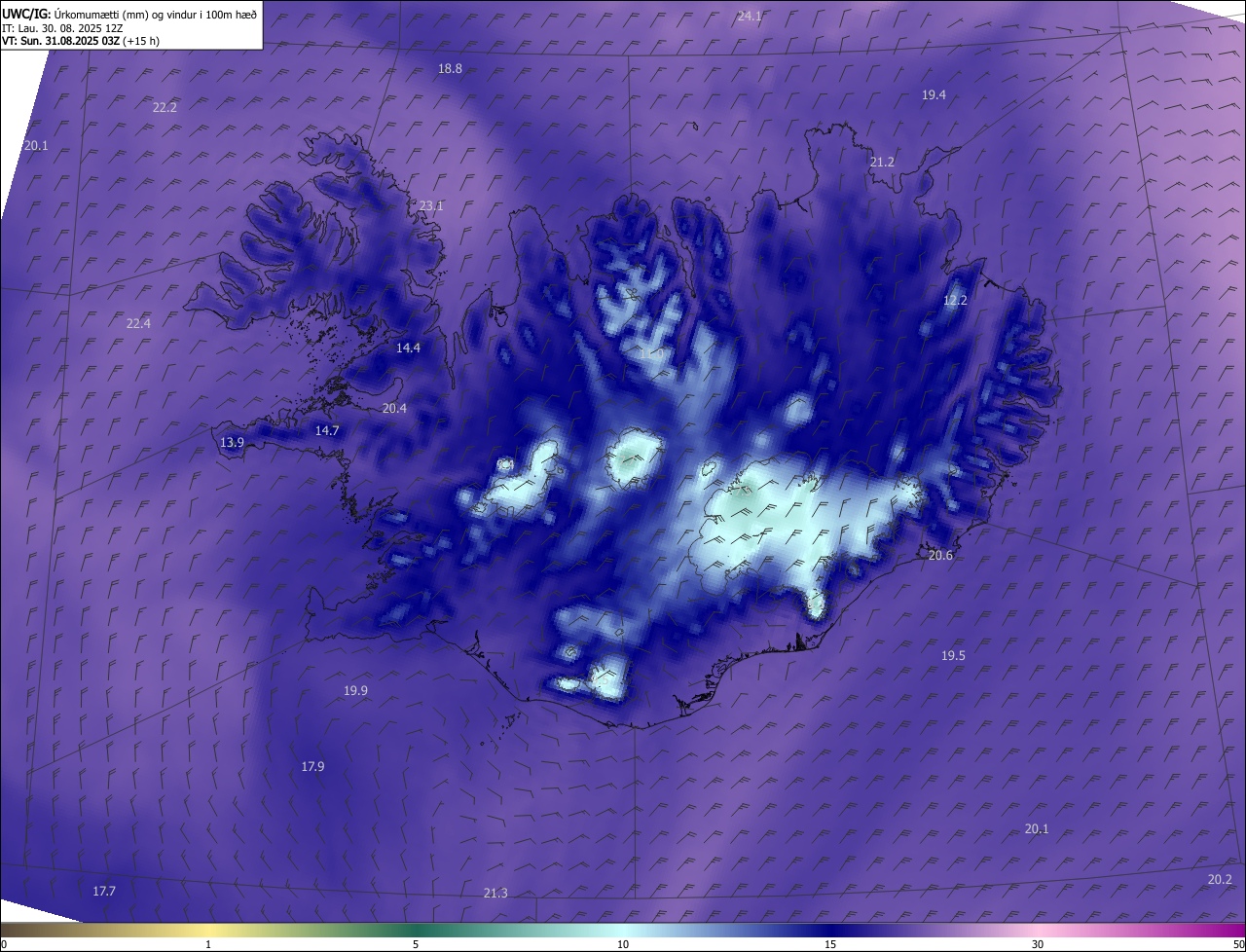The image size is (1246, 952).
Task: Click the '15' tick on the colour scale
Action: (x=830, y=944)
